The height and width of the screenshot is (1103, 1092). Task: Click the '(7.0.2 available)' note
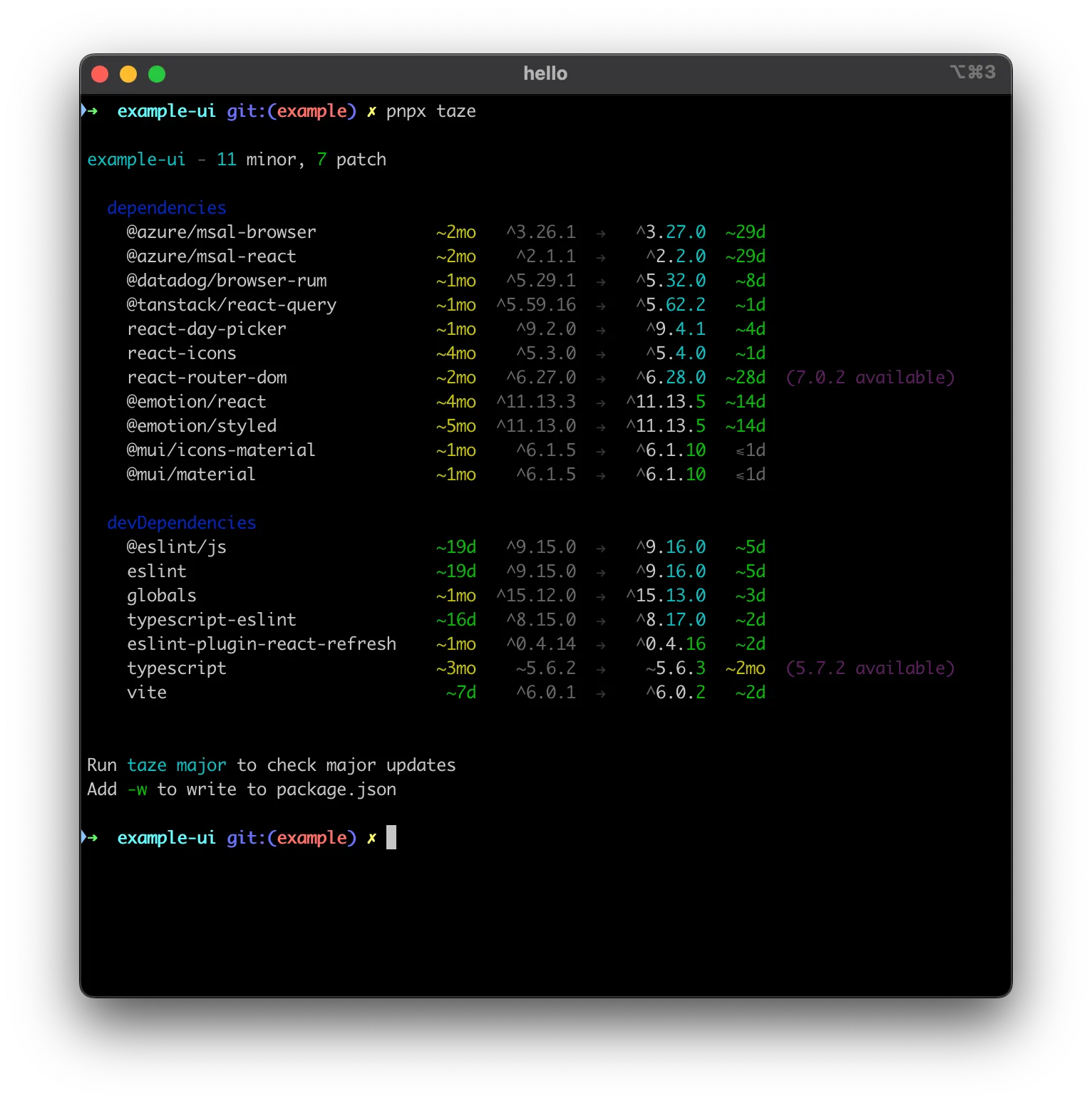coord(870,378)
